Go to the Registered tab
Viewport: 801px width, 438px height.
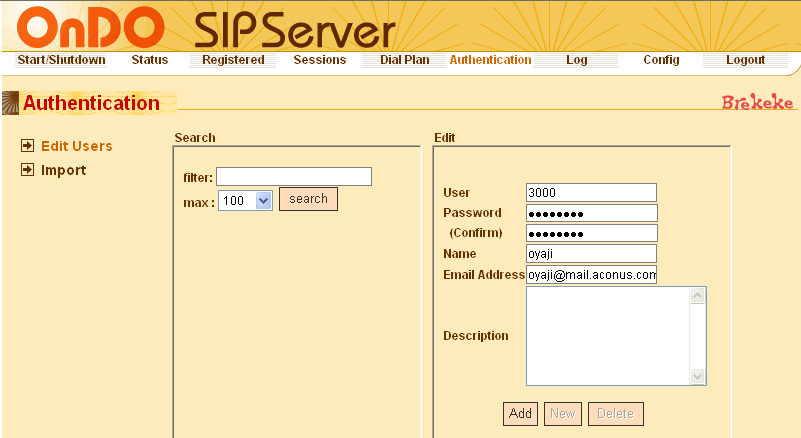(x=233, y=60)
